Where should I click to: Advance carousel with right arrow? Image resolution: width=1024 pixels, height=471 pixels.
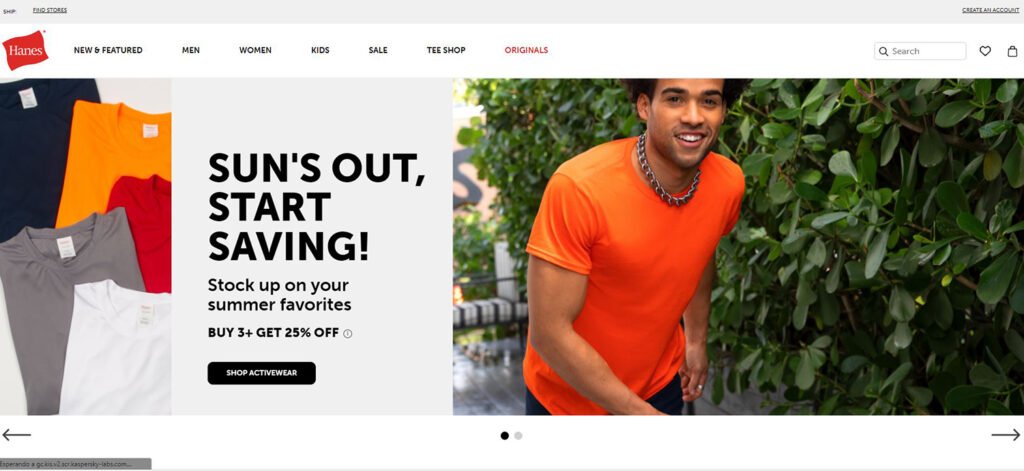pos(1005,434)
